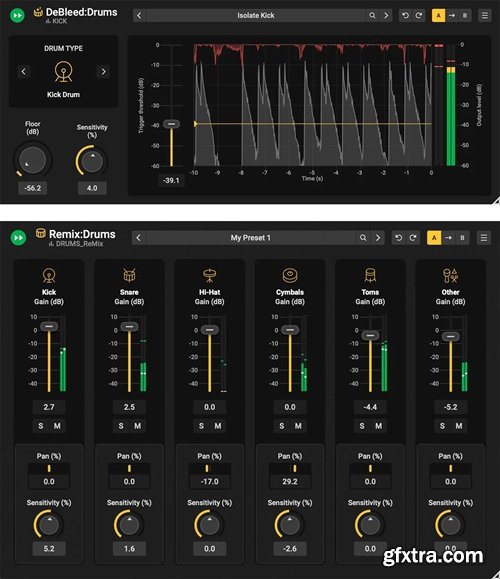The image size is (500, 579).
Task: Click the Cymbals channel icon
Action: 290,275
